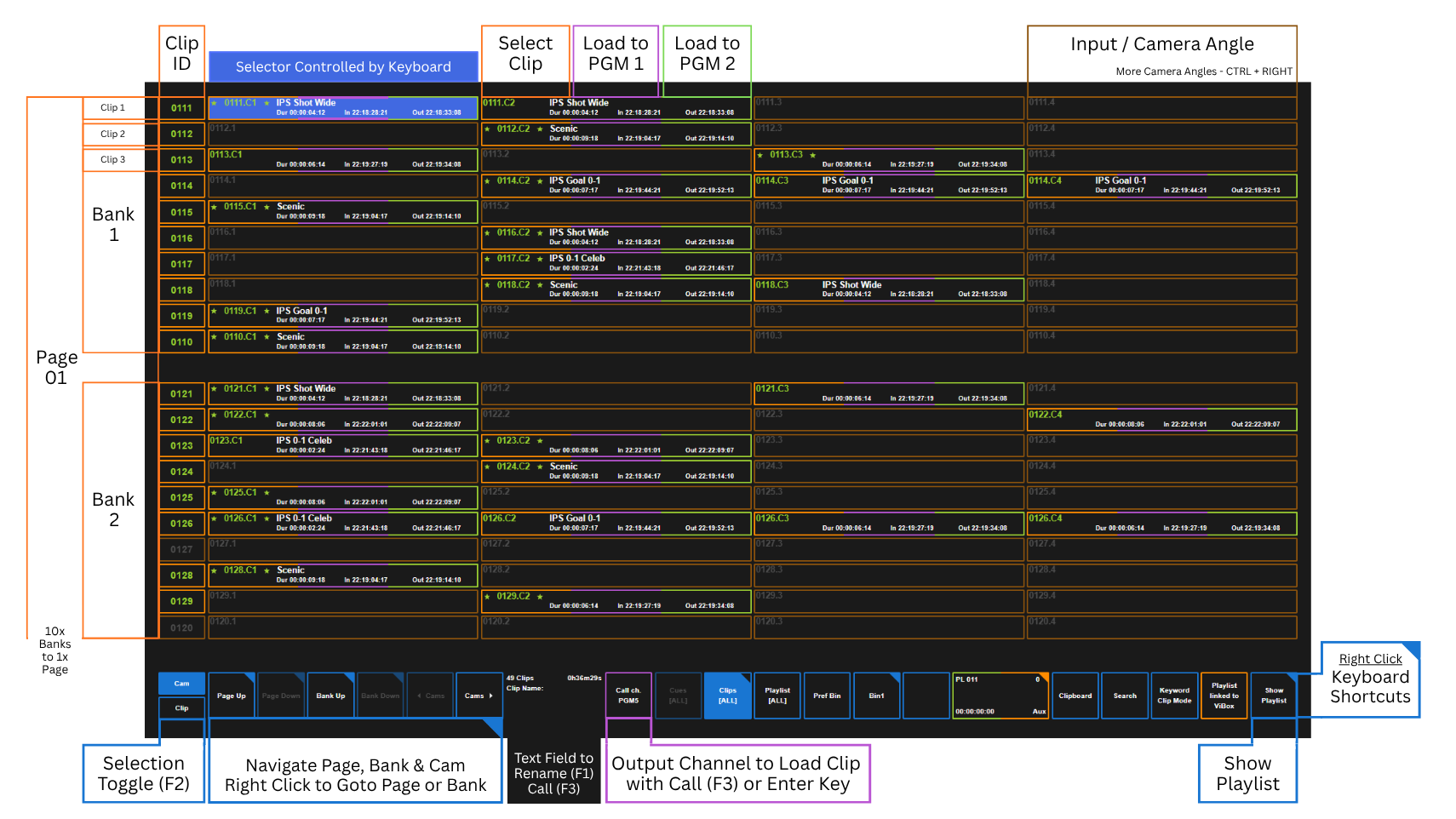The width and height of the screenshot is (1456, 819).
Task: Toggle Playlist linked to ViBox
Action: [x=1224, y=696]
